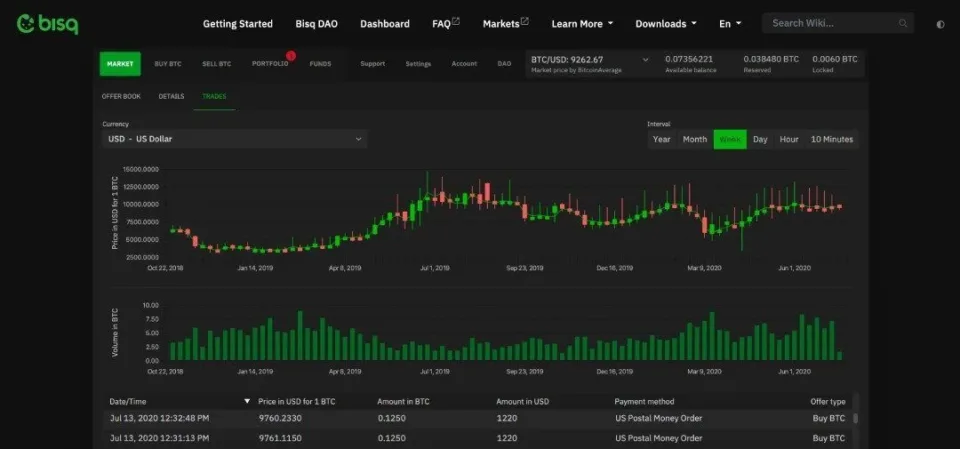Viewport: 960px width, 449px height.
Task: Open Getting Started page
Action: point(238,24)
